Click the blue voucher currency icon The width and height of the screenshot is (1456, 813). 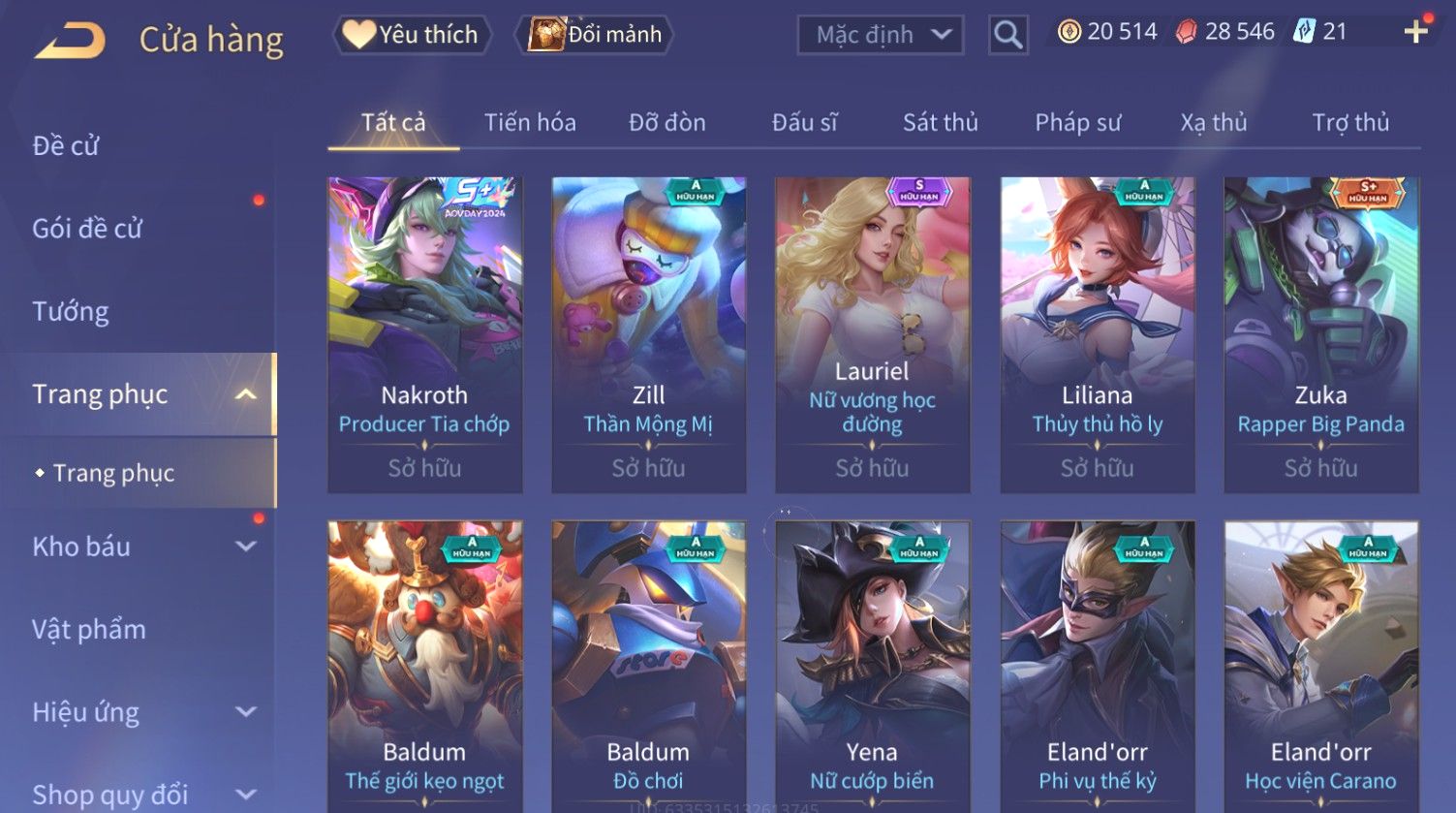pos(1304,32)
